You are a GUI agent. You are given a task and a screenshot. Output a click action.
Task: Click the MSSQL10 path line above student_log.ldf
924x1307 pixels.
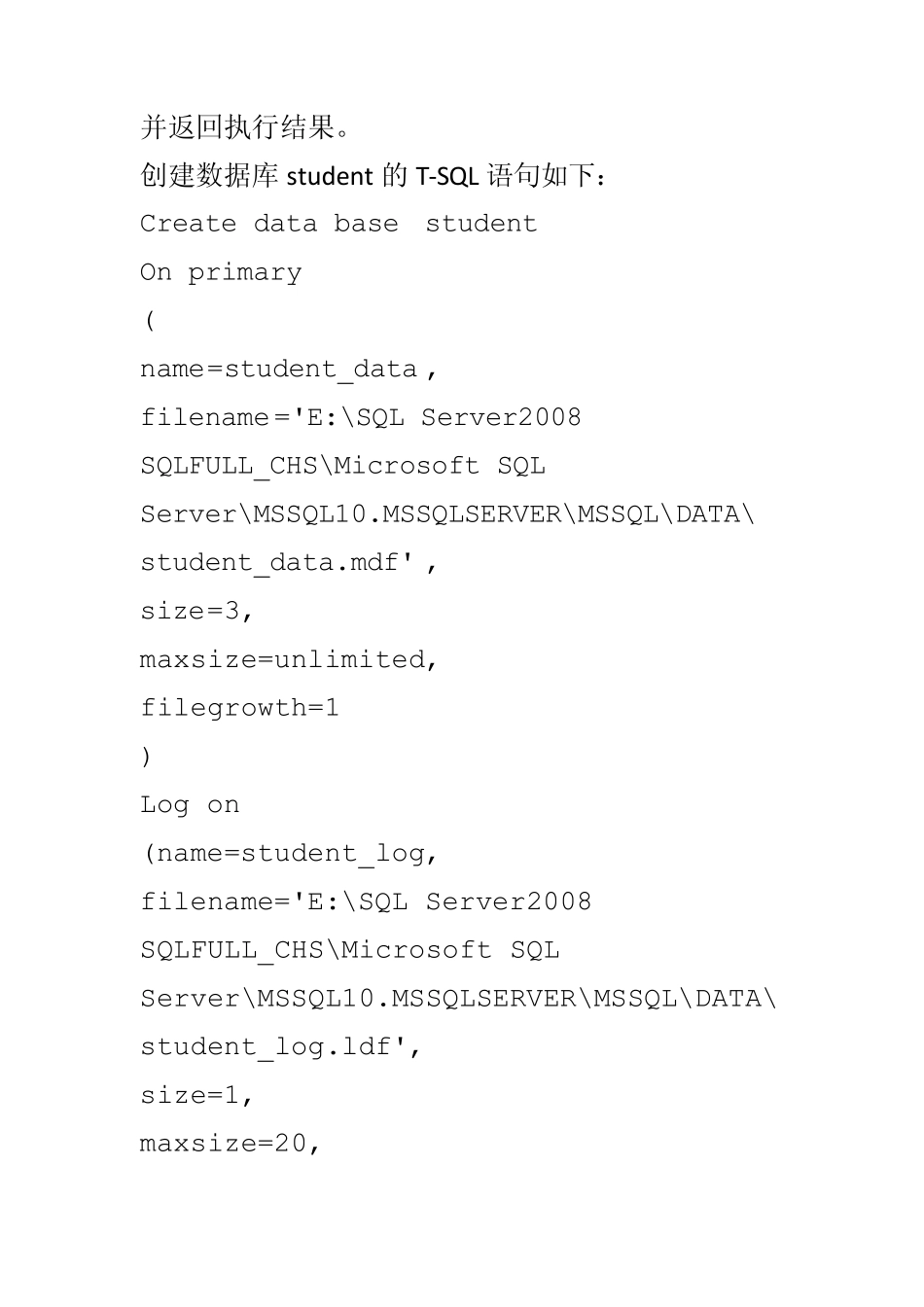pos(458,999)
